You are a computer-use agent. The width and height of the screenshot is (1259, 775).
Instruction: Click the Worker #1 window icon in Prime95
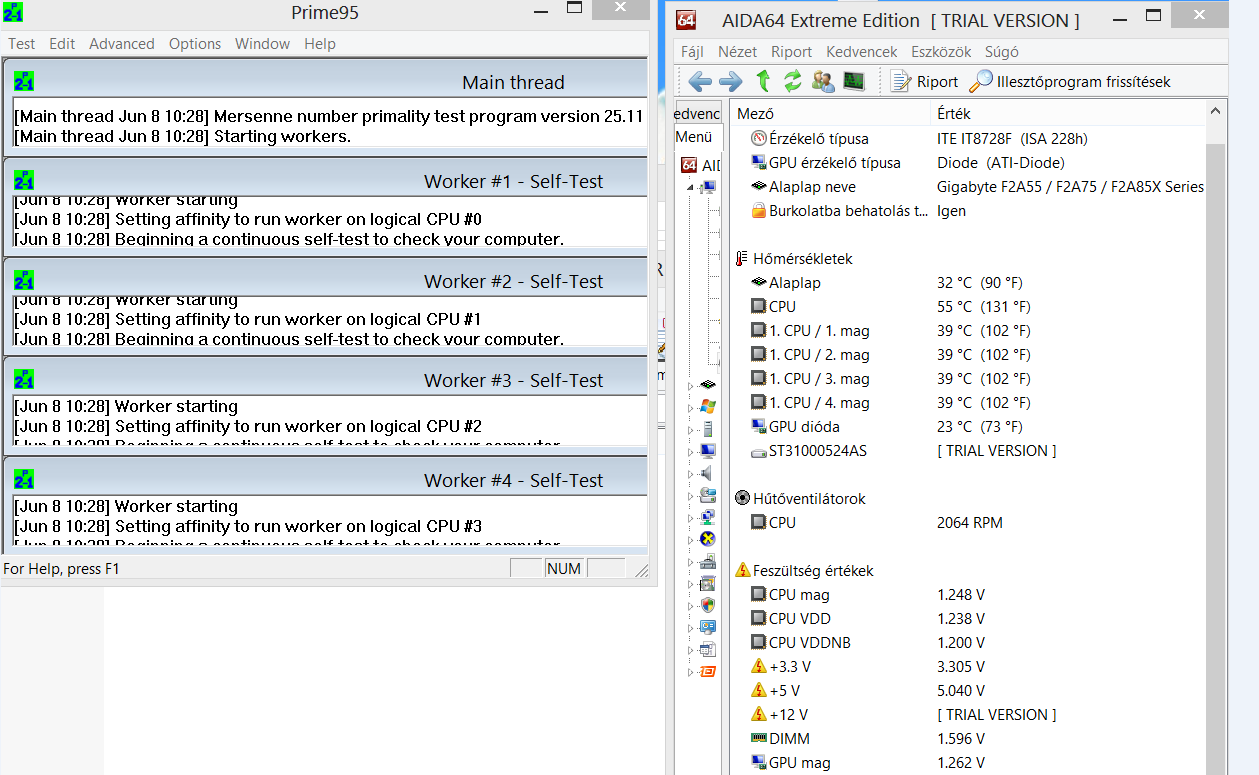pos(24,181)
